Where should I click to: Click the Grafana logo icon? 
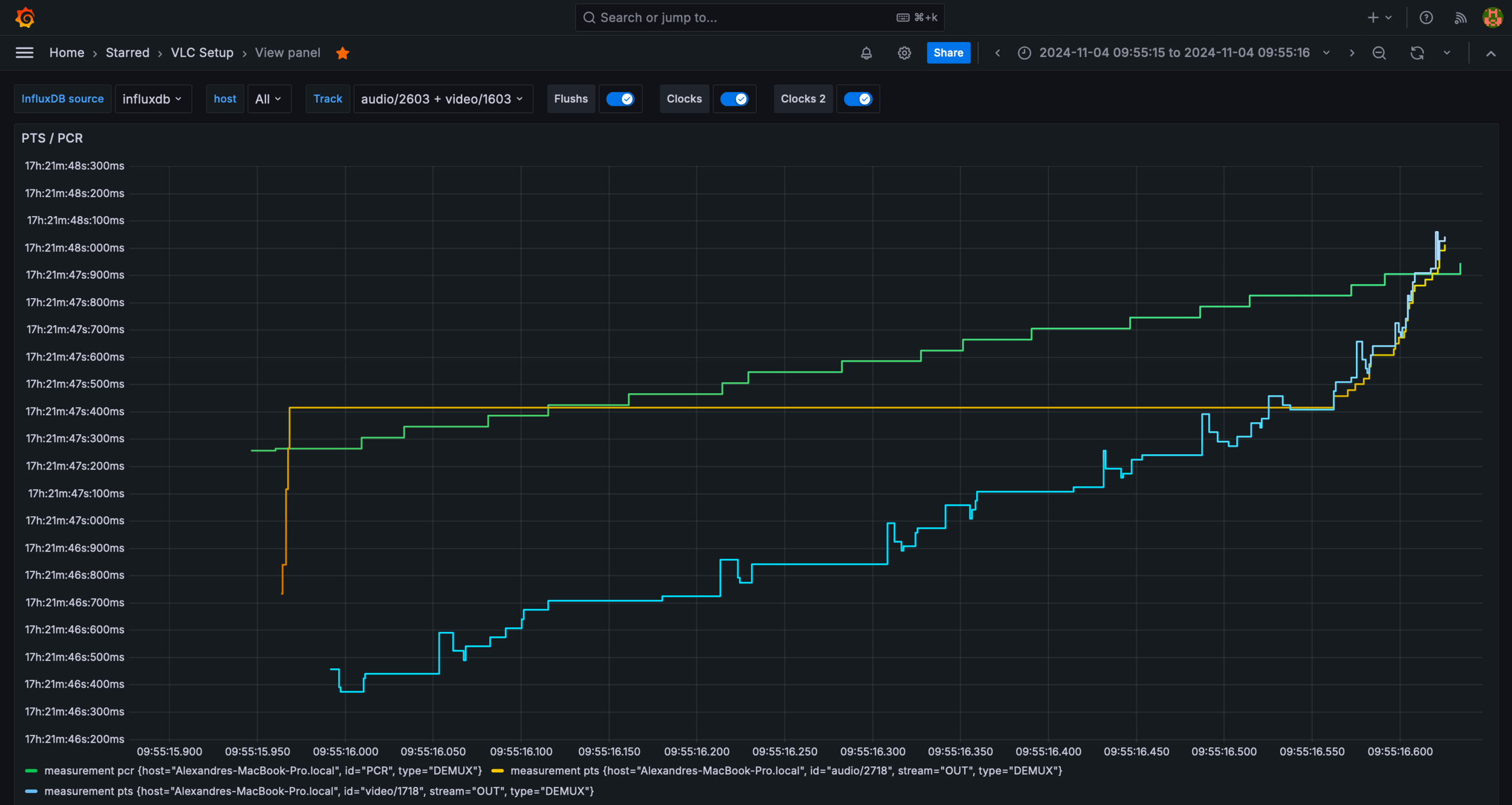coord(25,18)
